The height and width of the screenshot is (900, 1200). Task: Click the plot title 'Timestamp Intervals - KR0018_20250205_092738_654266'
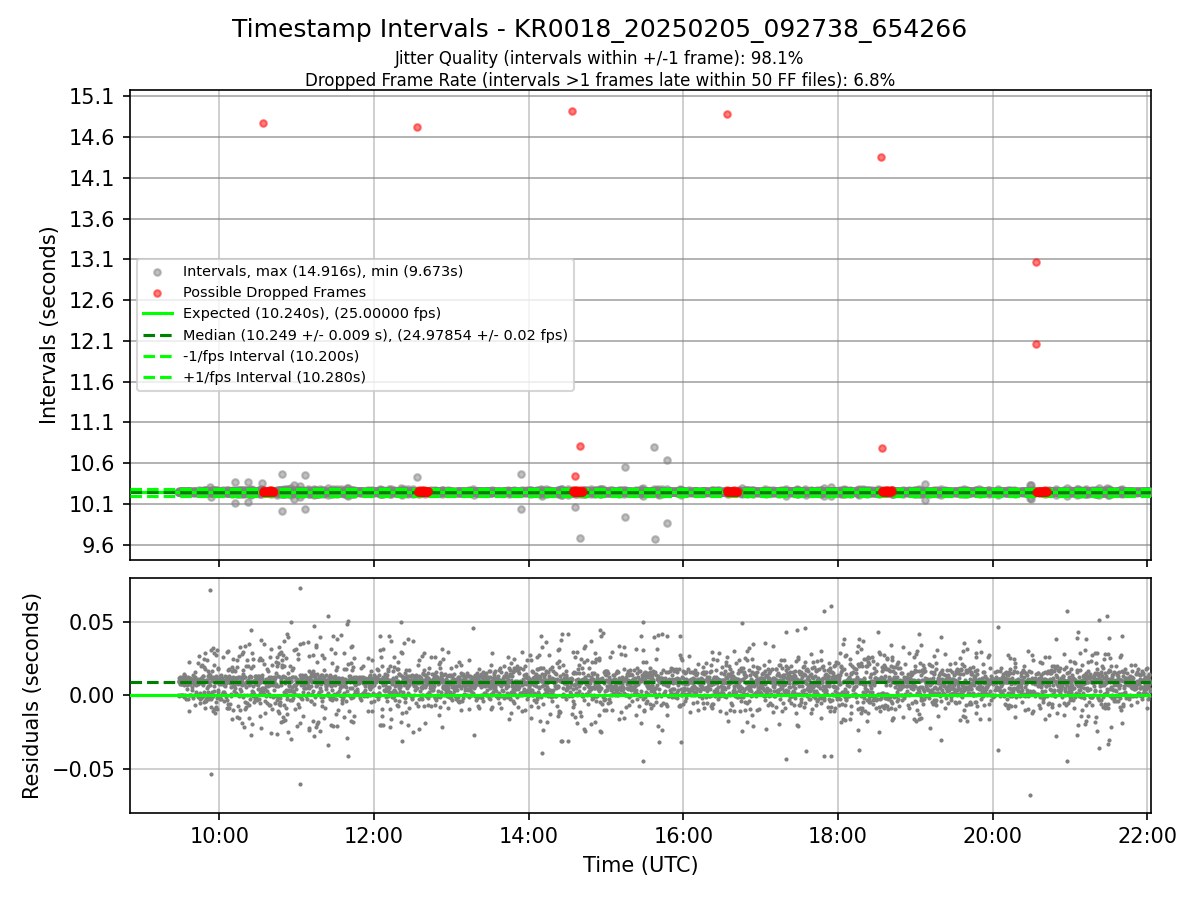coord(599,29)
